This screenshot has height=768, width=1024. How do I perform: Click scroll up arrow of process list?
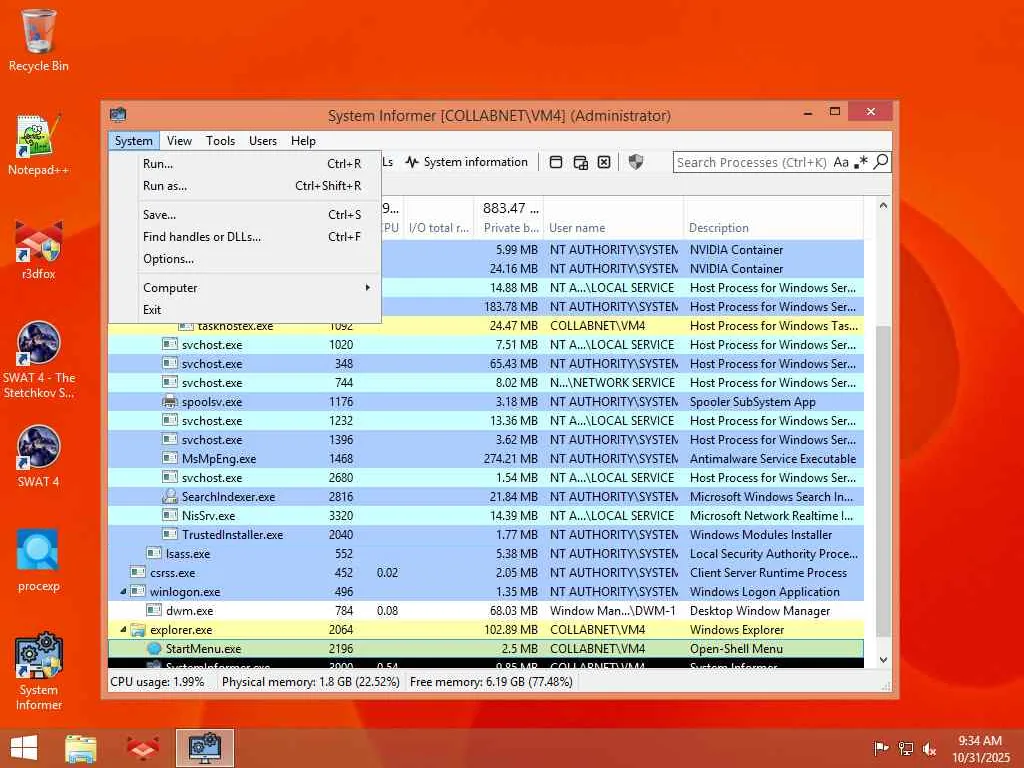pyautogui.click(x=883, y=205)
